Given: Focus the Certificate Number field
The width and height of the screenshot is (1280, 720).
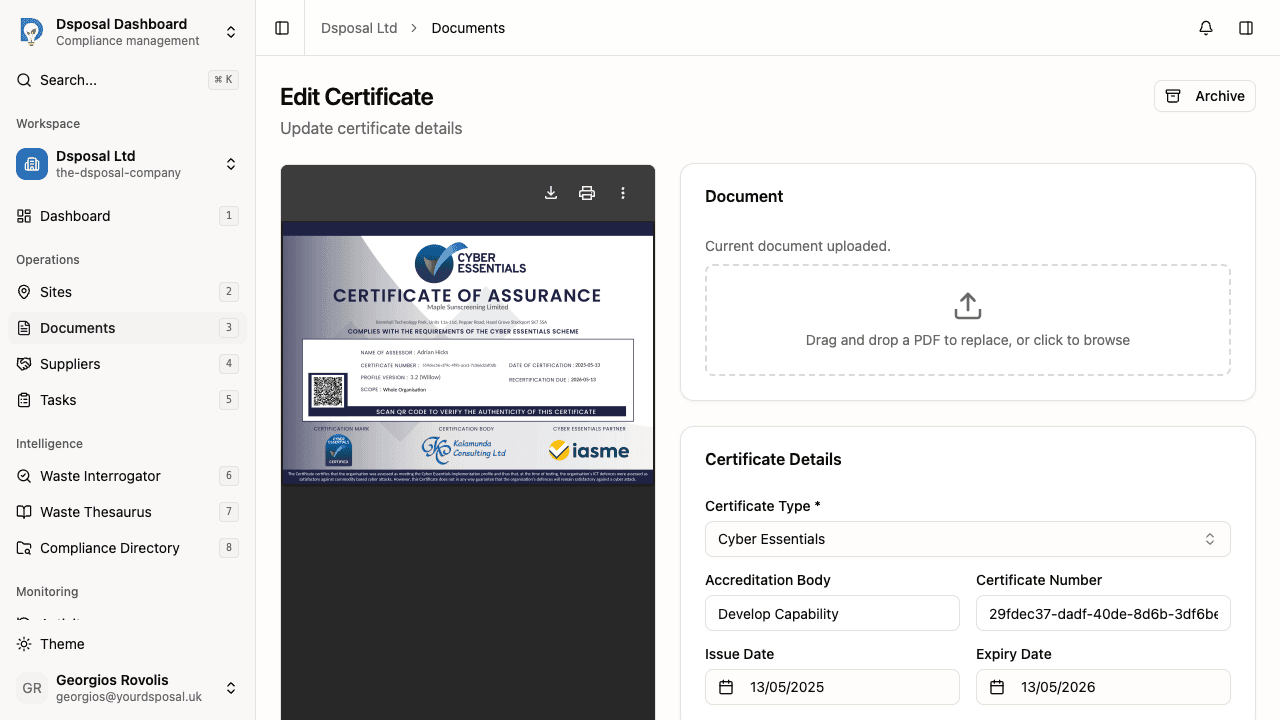Looking at the screenshot, I should [x=1103, y=613].
